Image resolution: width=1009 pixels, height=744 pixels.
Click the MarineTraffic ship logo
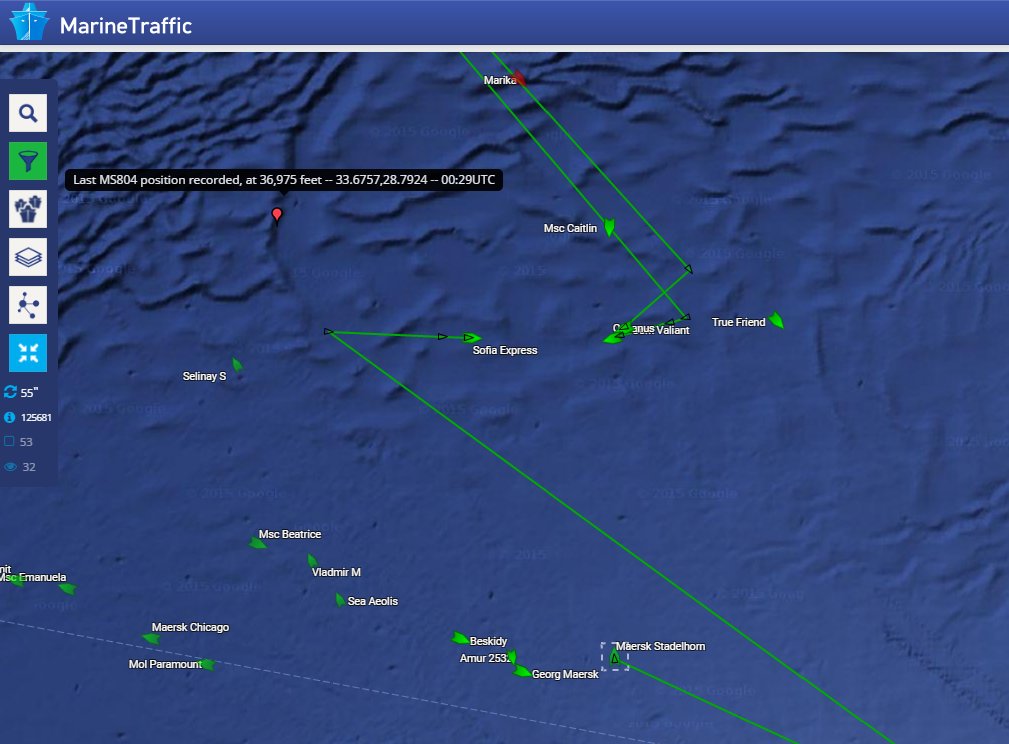point(29,21)
